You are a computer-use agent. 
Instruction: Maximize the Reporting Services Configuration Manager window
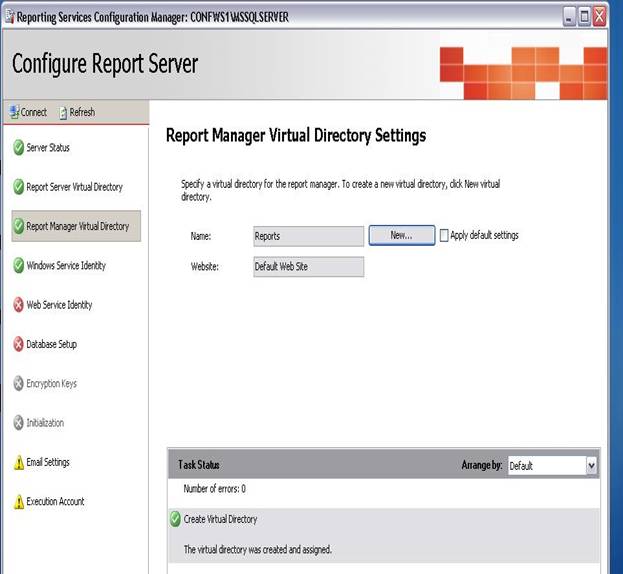point(584,17)
